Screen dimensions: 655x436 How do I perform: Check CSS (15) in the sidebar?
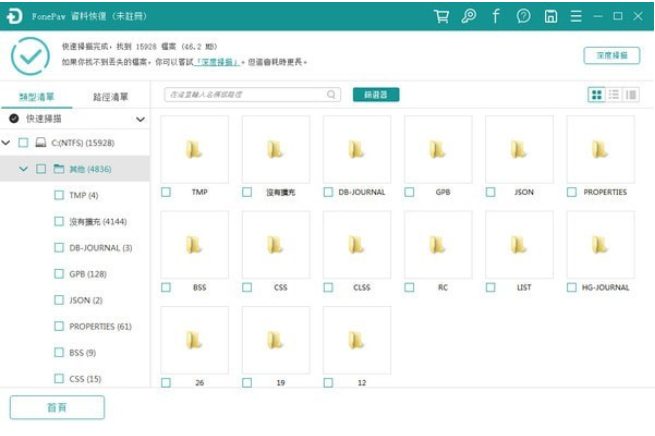coord(59,379)
